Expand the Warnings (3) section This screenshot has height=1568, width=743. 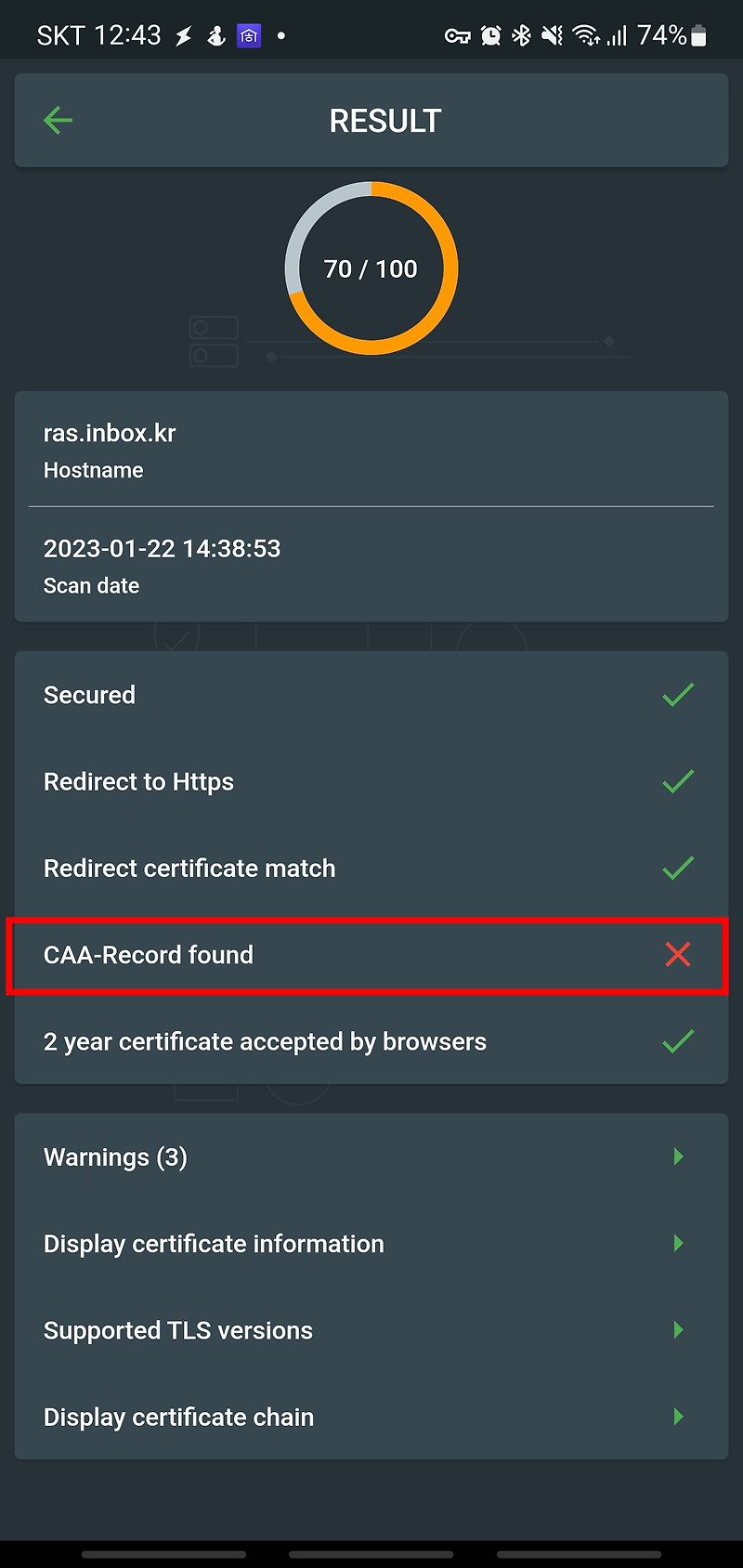pos(371,1156)
